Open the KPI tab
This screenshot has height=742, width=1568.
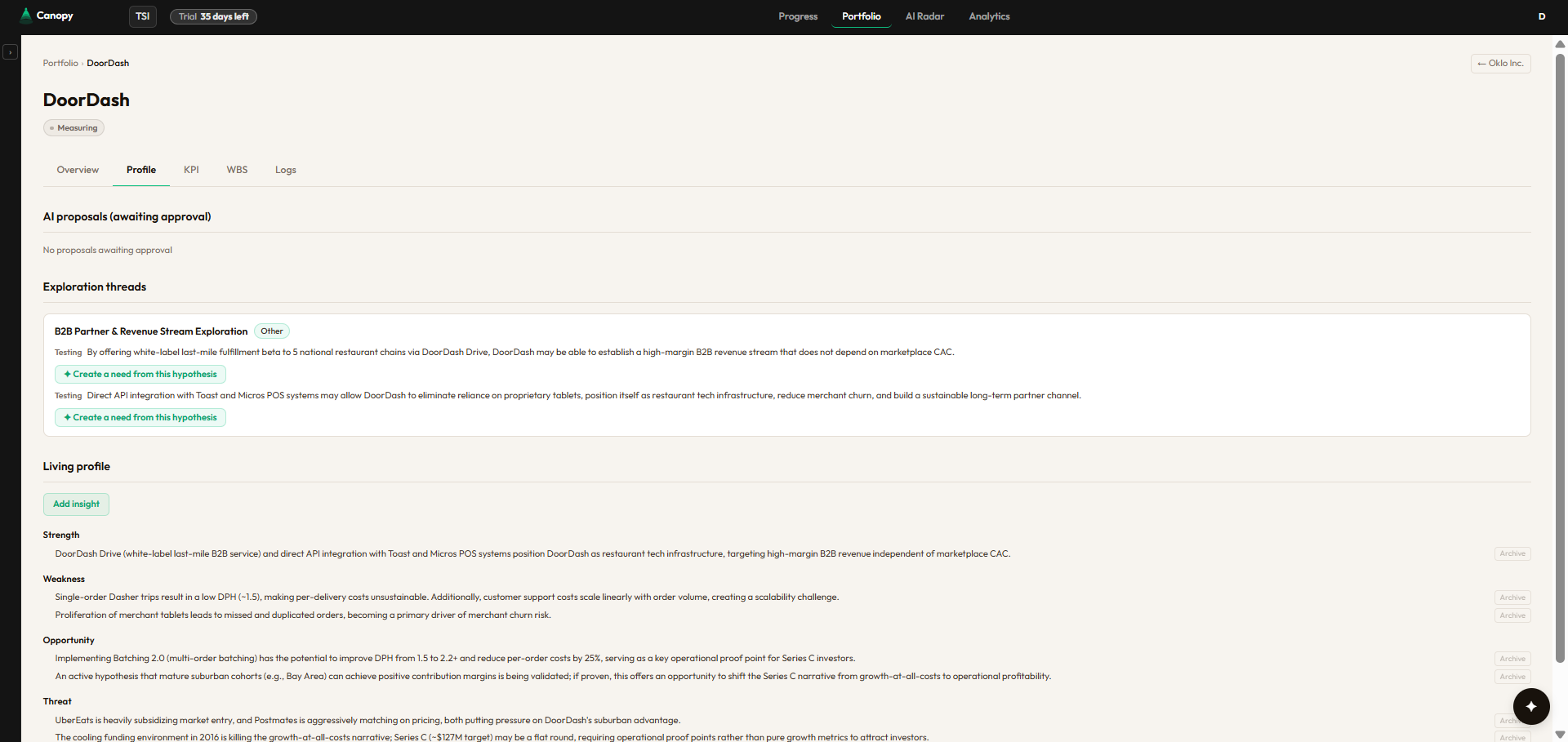tap(191, 170)
